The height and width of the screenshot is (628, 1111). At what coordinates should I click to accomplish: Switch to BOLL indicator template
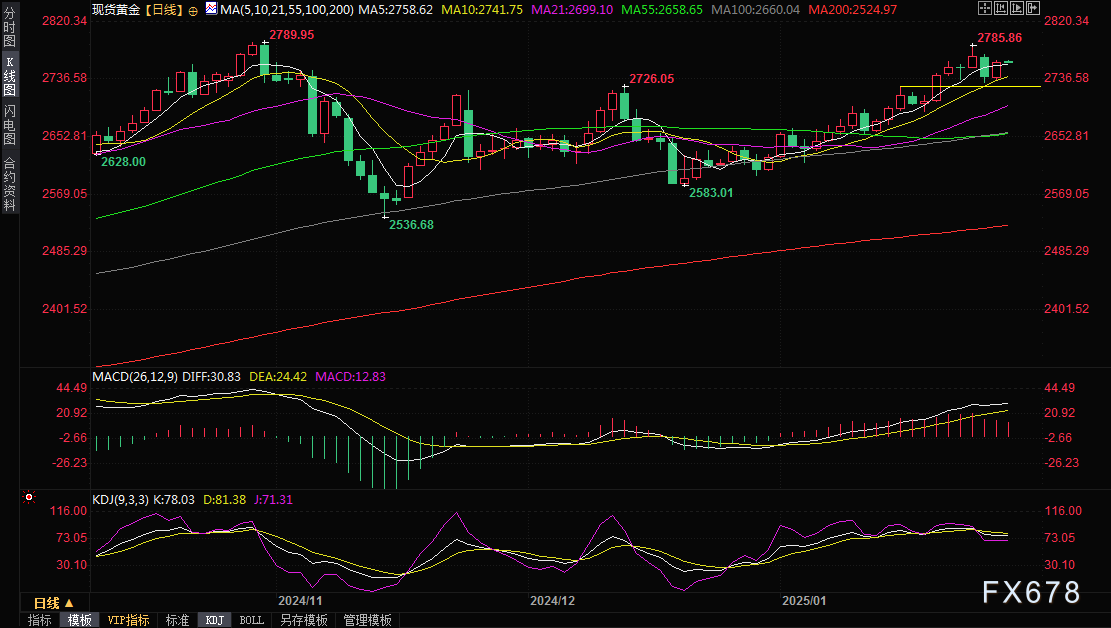[251, 620]
